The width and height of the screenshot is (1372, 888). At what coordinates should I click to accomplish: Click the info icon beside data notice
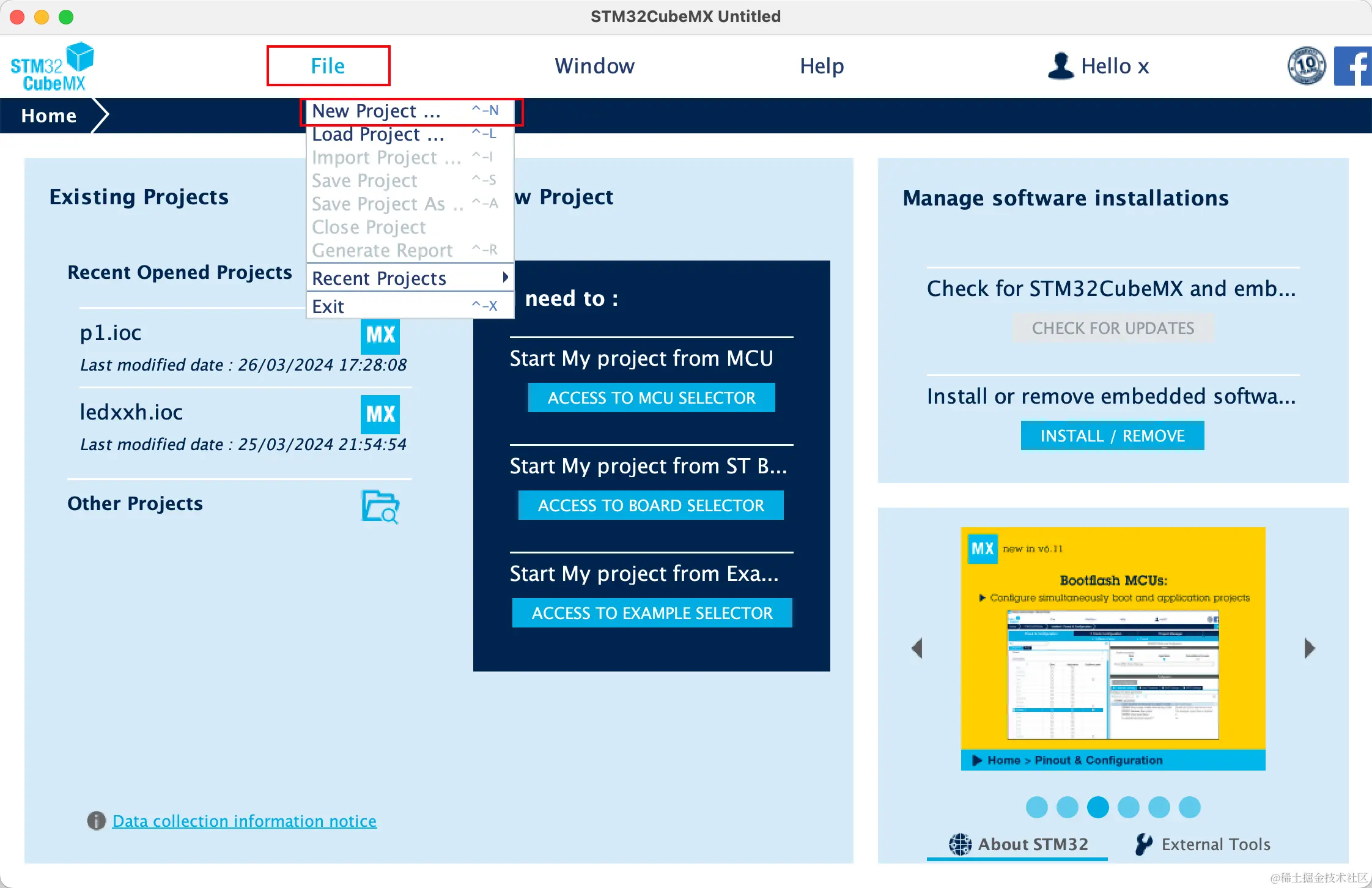point(96,821)
